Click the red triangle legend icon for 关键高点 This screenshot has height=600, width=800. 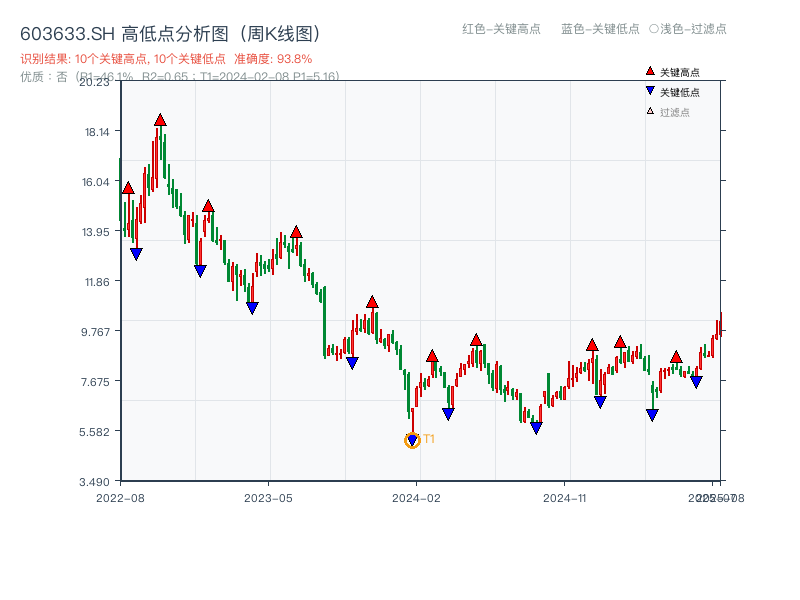(650, 72)
